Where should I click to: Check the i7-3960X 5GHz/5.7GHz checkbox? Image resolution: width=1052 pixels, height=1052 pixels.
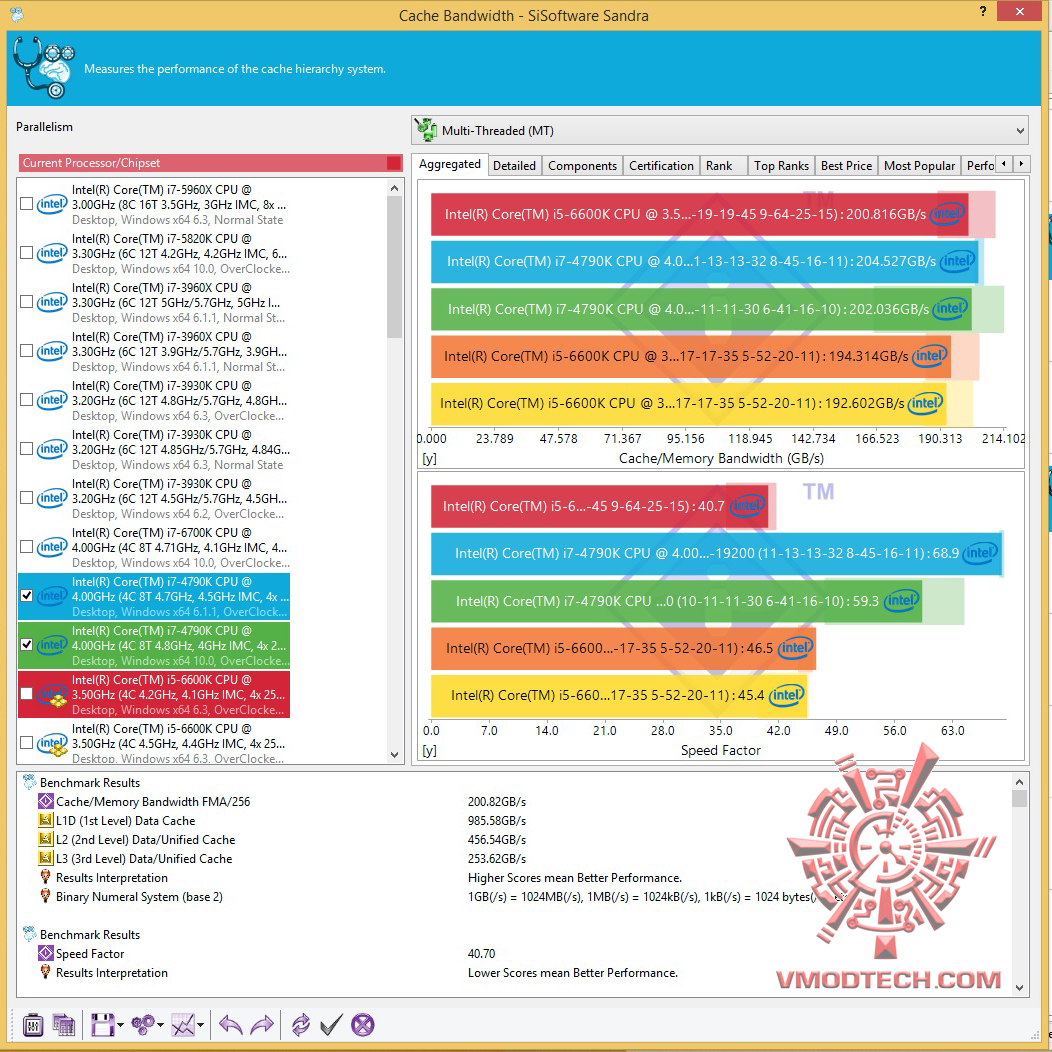27,301
